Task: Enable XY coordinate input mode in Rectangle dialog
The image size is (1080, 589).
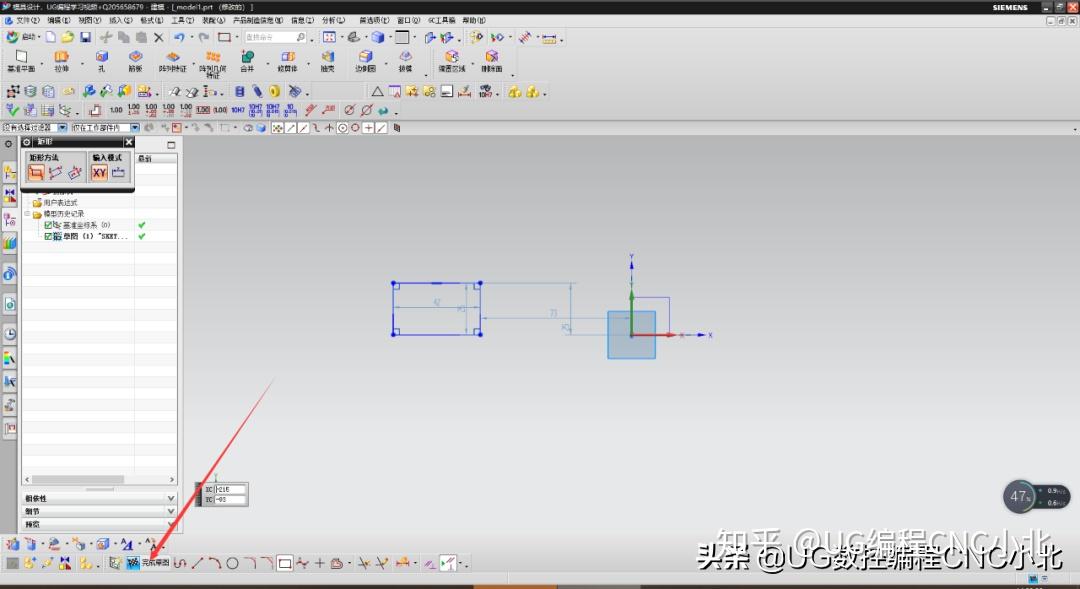Action: (x=99, y=172)
